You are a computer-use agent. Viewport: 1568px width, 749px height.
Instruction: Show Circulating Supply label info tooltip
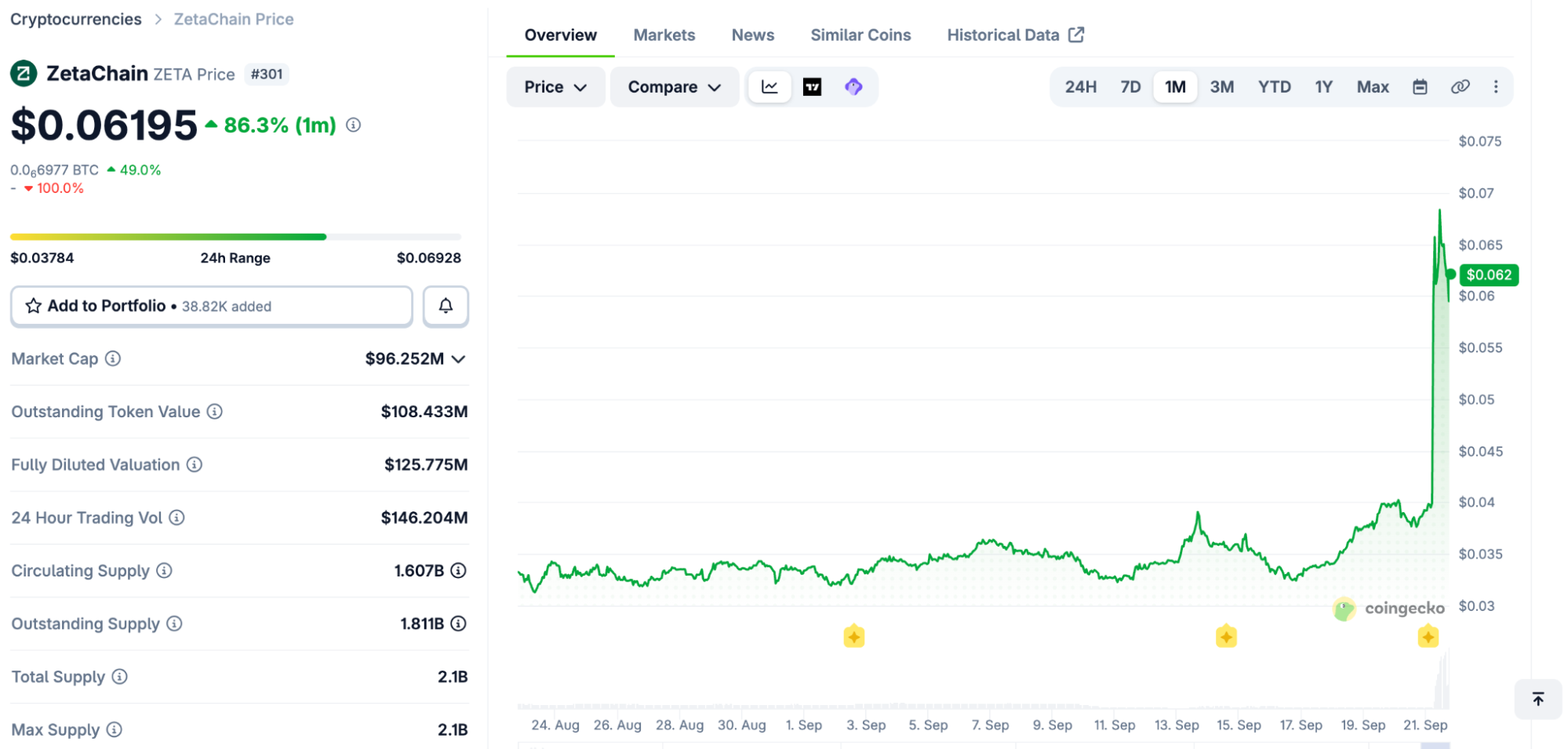click(x=164, y=570)
